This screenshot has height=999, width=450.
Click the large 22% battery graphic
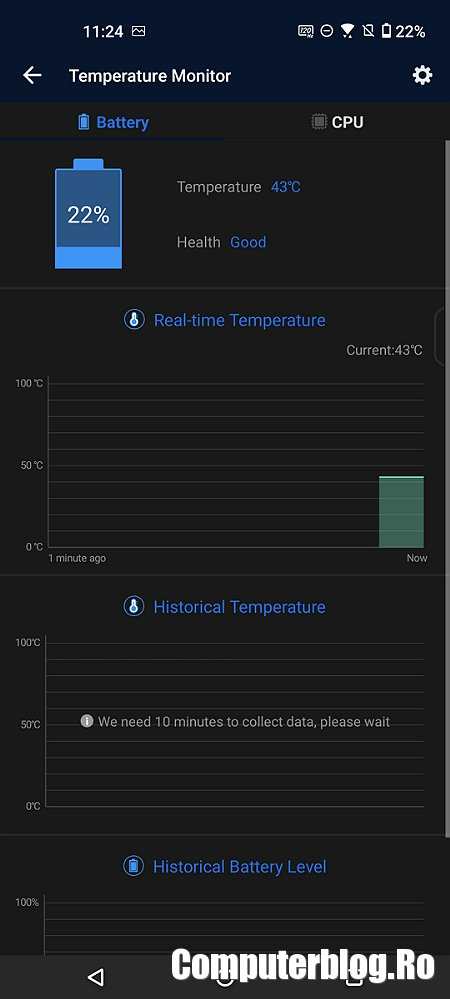[x=88, y=213]
